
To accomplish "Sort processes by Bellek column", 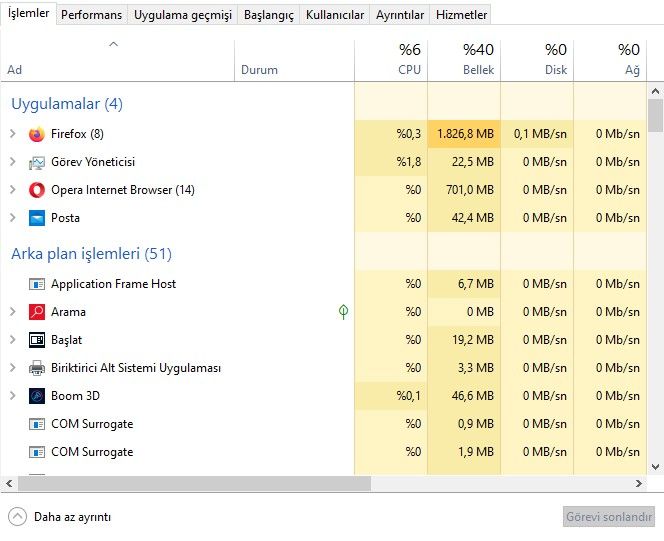I will 478,60.
